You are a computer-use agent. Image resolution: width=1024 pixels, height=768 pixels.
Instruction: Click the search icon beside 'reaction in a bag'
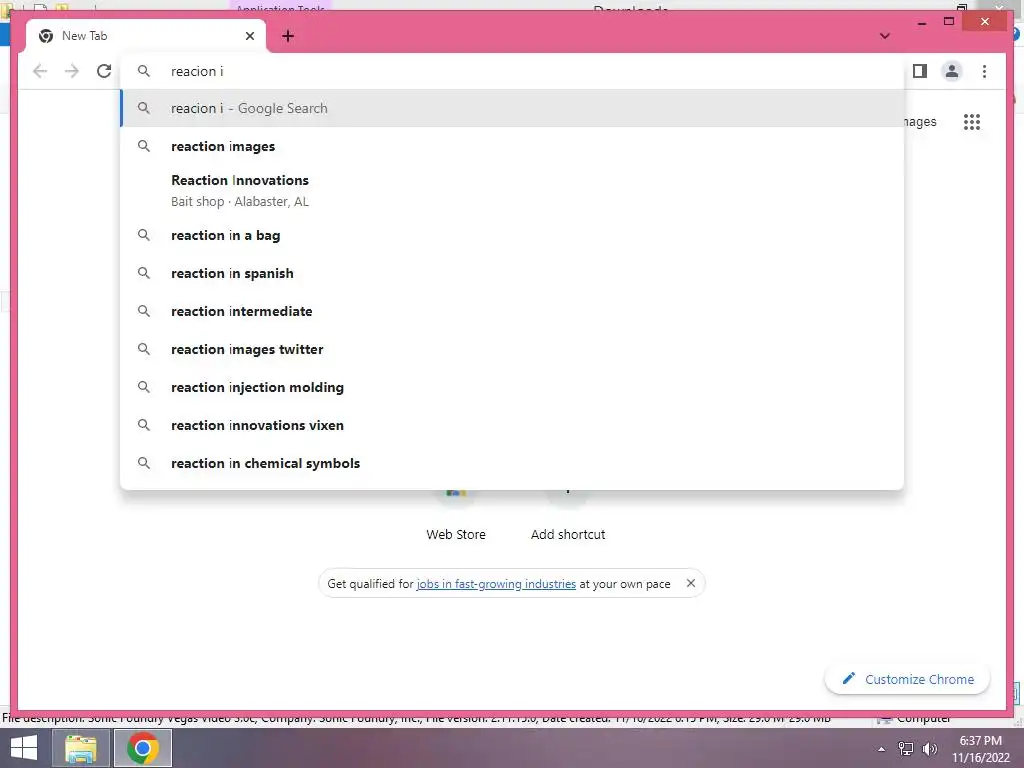[144, 235]
